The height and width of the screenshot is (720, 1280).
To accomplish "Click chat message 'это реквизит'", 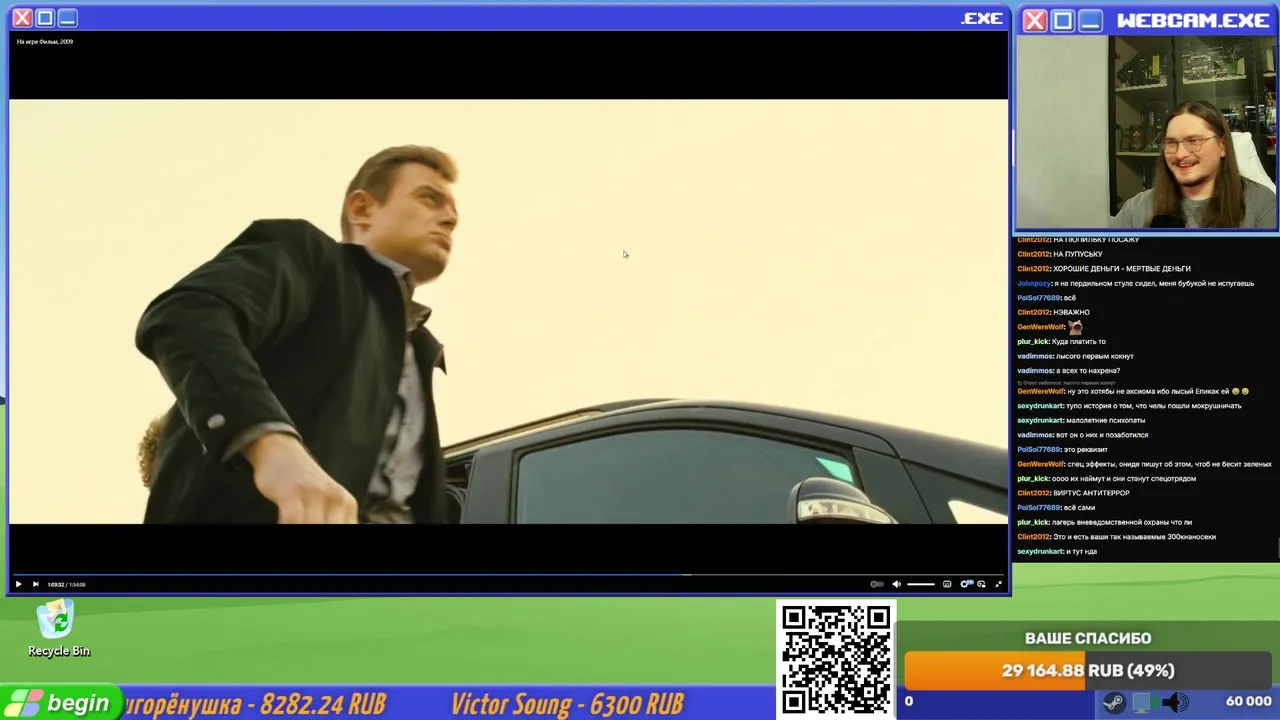I will coord(1085,449).
